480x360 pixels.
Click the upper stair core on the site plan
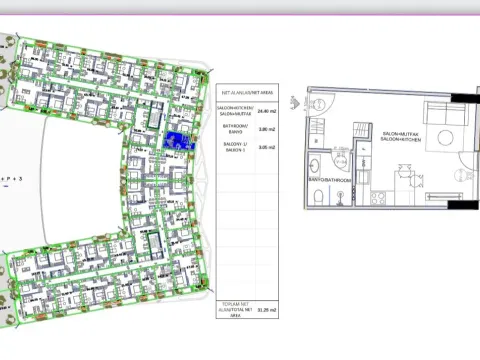(154, 115)
